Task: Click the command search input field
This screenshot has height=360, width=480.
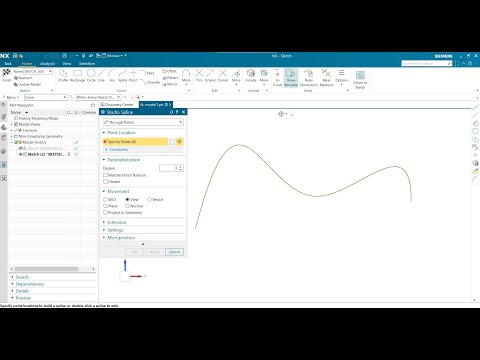Action: pyautogui.click(x=424, y=63)
